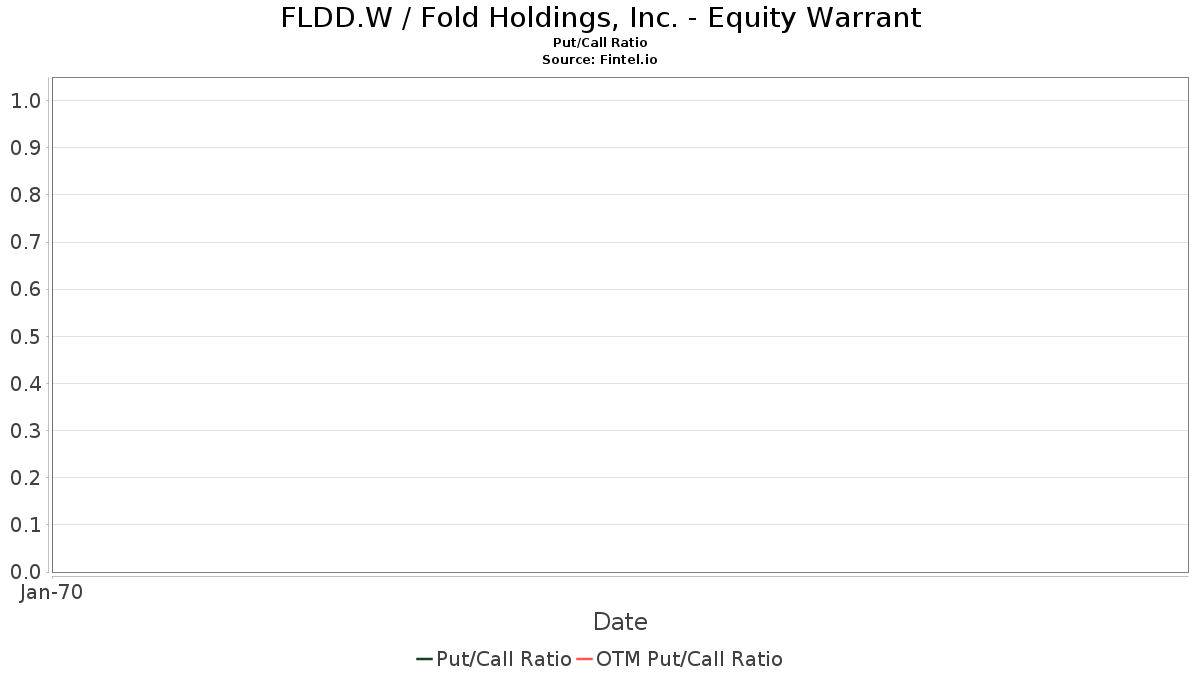
Task: Click the 0.0 y-axis tick label
Action: coord(25,572)
